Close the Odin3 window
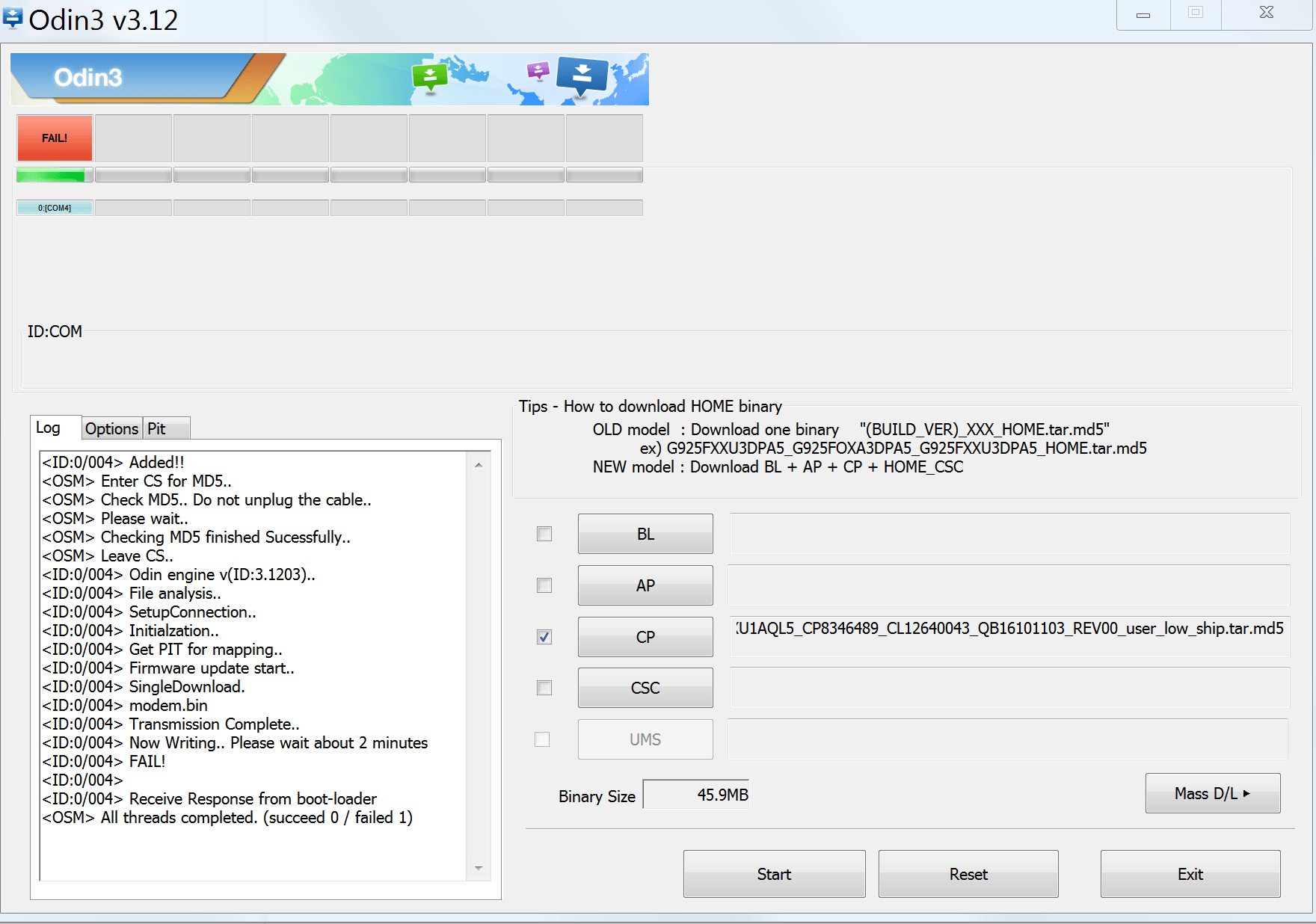 point(1267,13)
